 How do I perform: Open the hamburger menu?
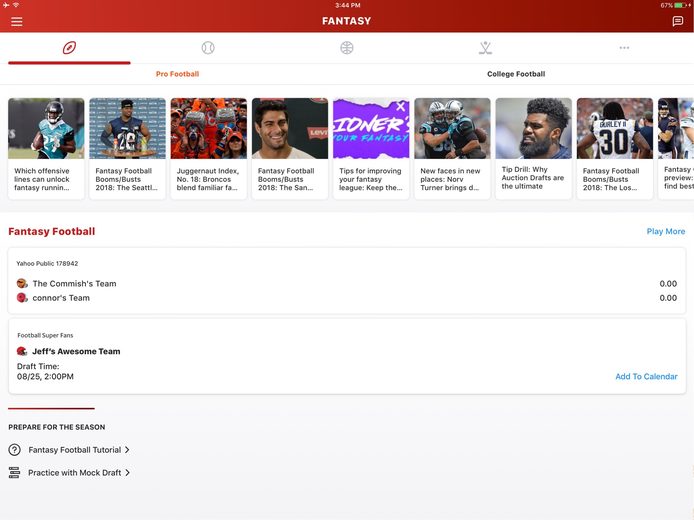17,21
